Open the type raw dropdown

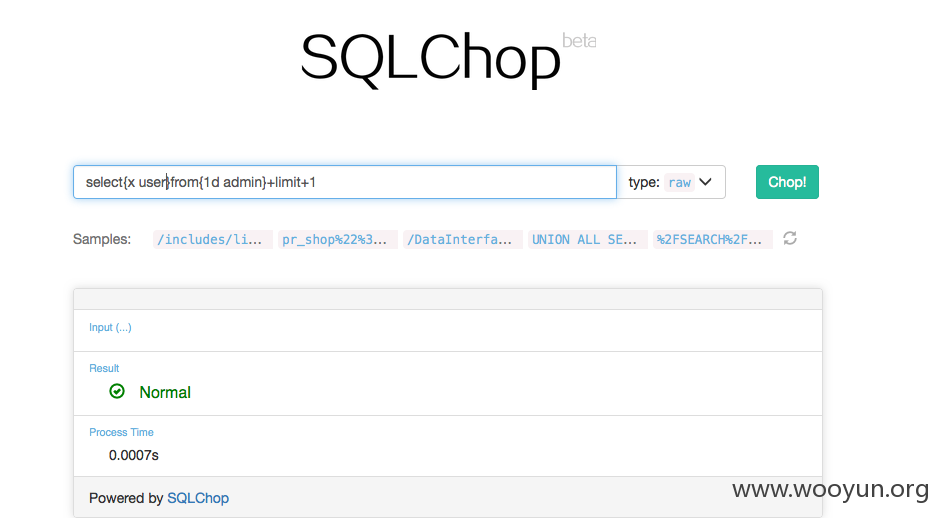(671, 182)
